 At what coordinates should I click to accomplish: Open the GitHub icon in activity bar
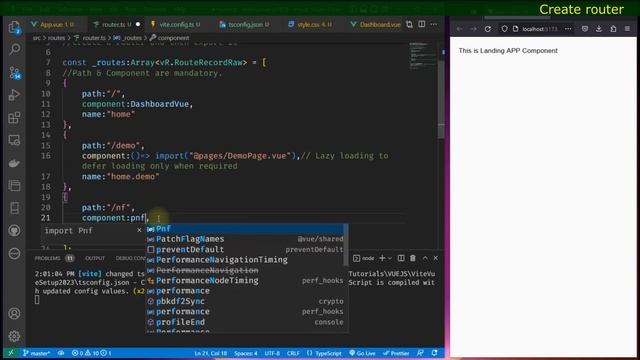14,231
